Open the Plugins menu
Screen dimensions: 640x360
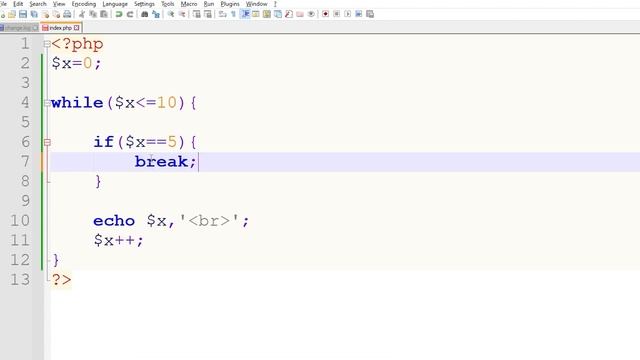coord(230,4)
